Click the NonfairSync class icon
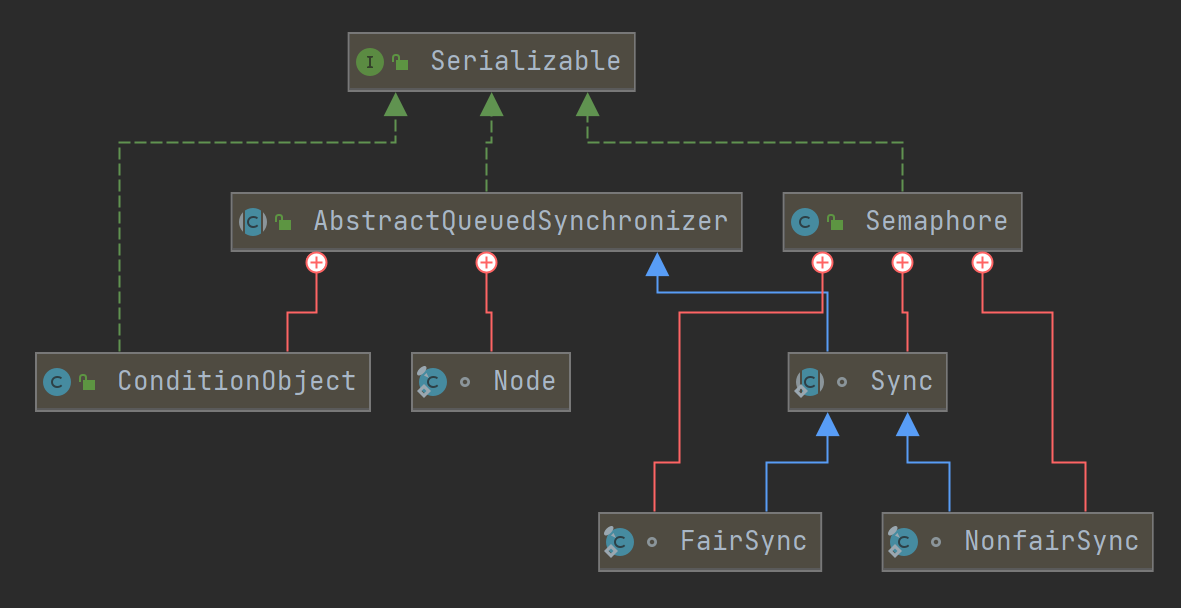The height and width of the screenshot is (608, 1181). (903, 542)
